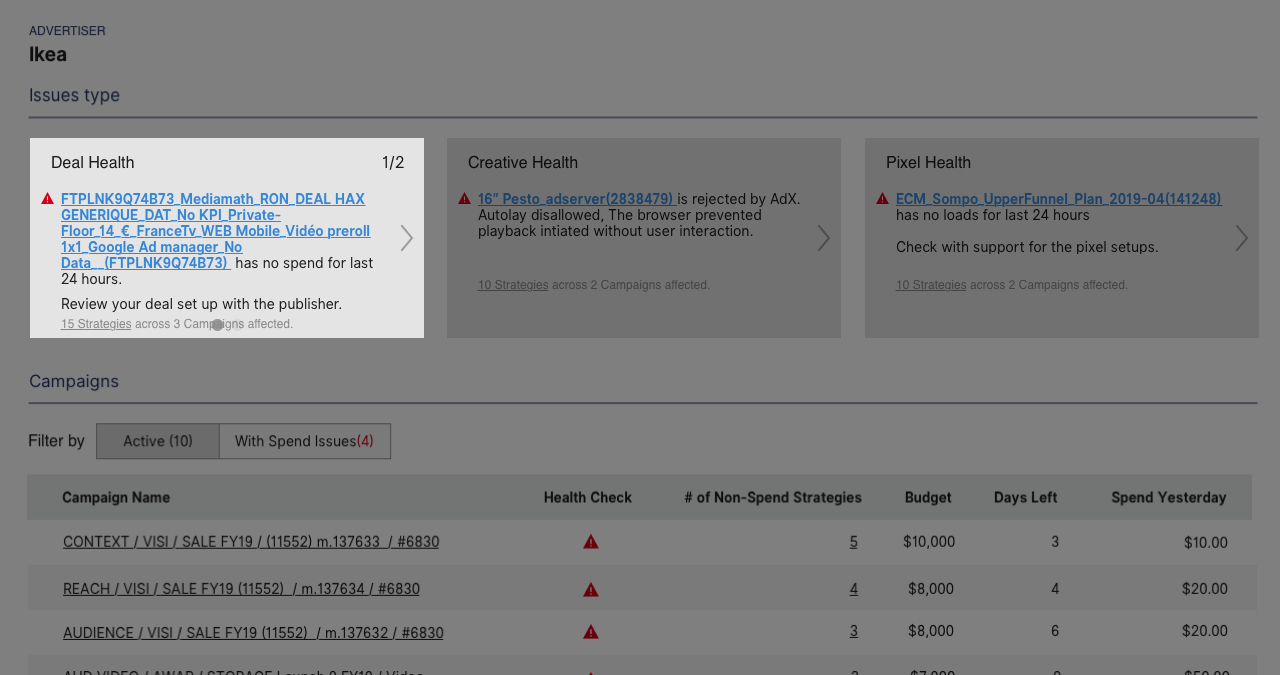This screenshot has height=675, width=1280.
Task: Open CONTEXT / VISI / SALE FY19 campaign
Action: [251, 542]
